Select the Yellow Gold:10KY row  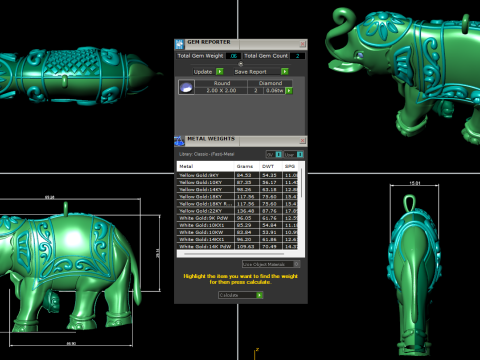tap(237, 182)
